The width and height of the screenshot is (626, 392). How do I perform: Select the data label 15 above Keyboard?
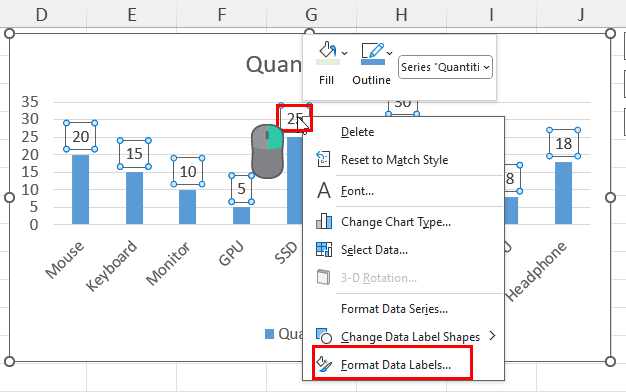tap(134, 154)
